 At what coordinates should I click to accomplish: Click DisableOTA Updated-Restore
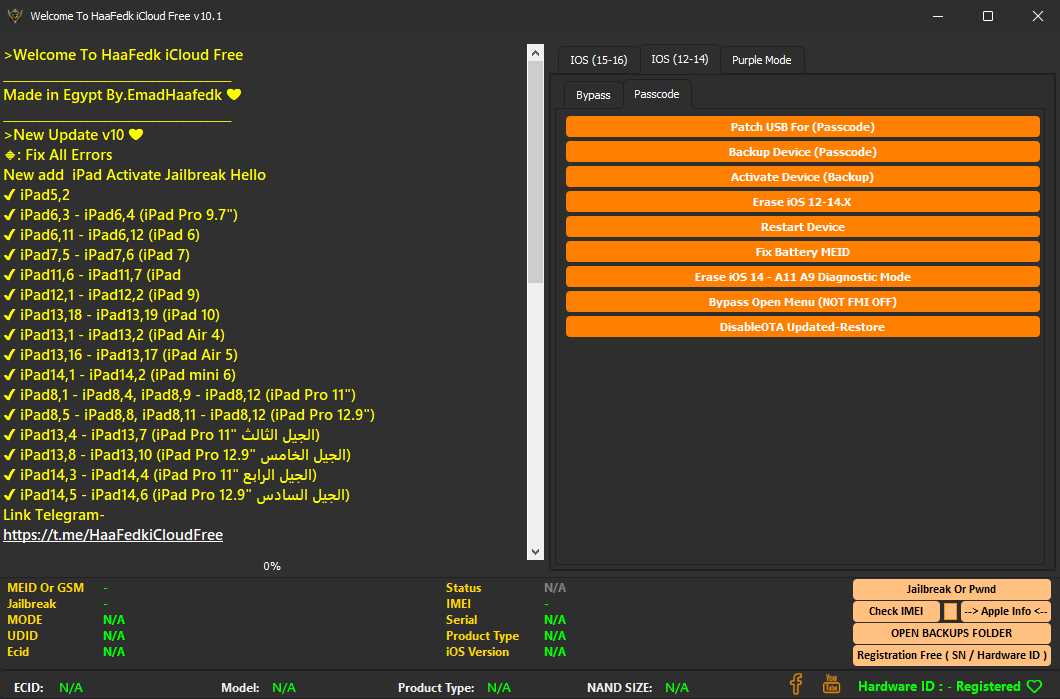802,327
